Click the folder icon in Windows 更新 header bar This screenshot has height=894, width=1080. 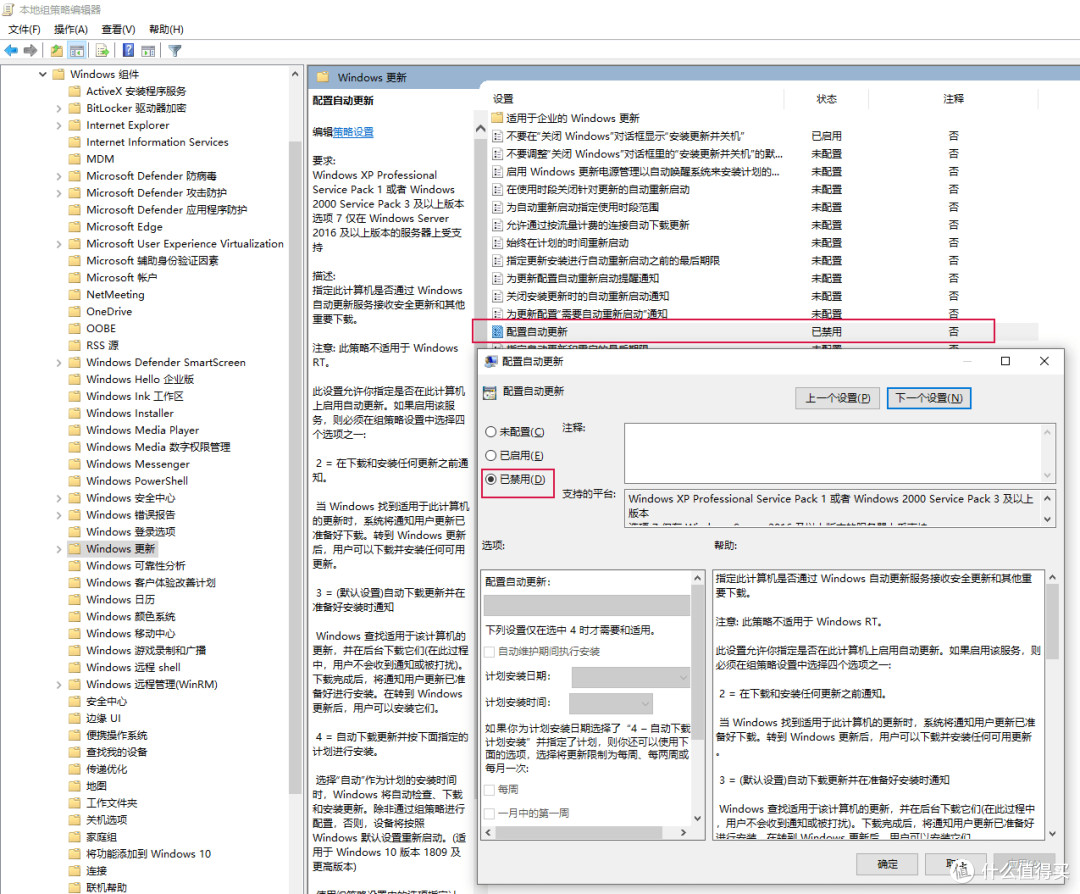pyautogui.click(x=322, y=77)
